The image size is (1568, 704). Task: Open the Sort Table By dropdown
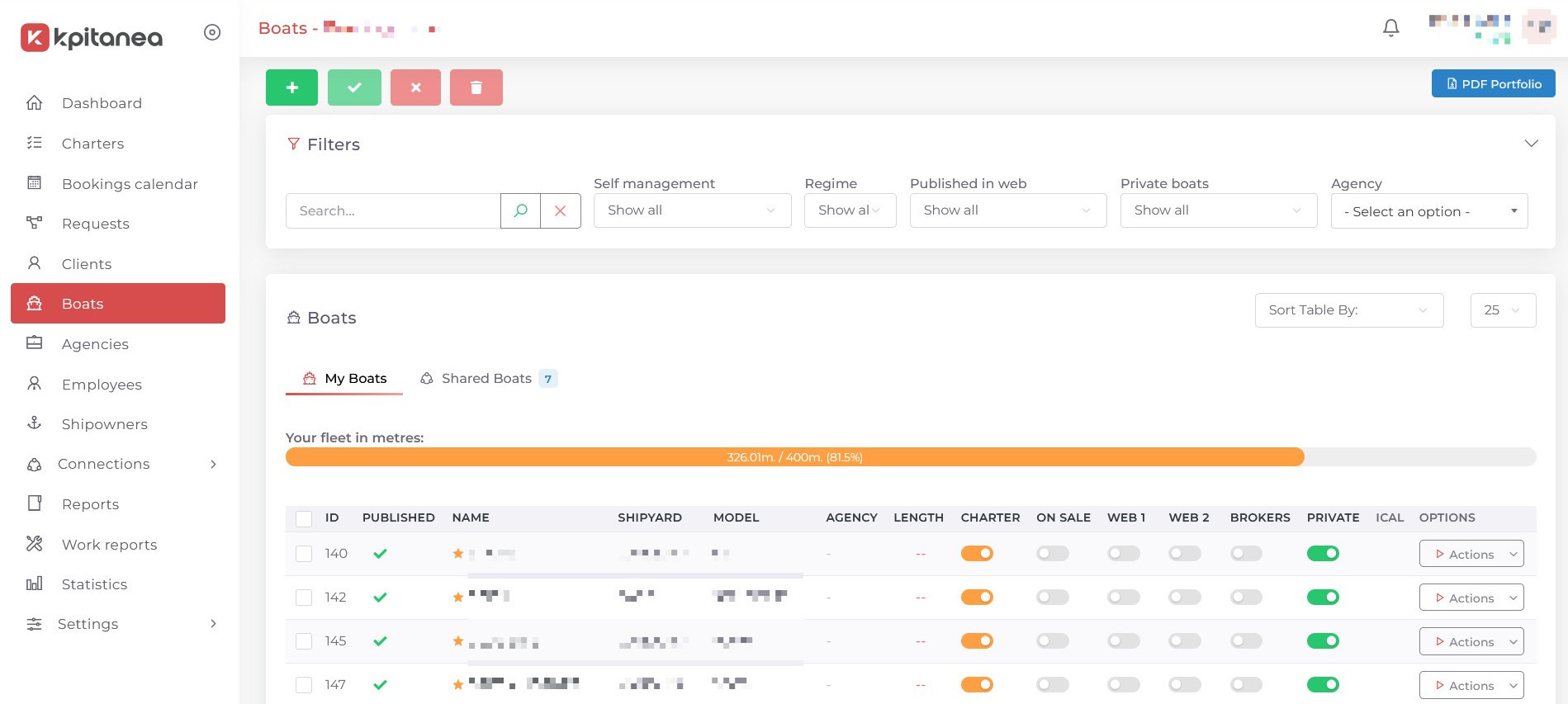1349,310
